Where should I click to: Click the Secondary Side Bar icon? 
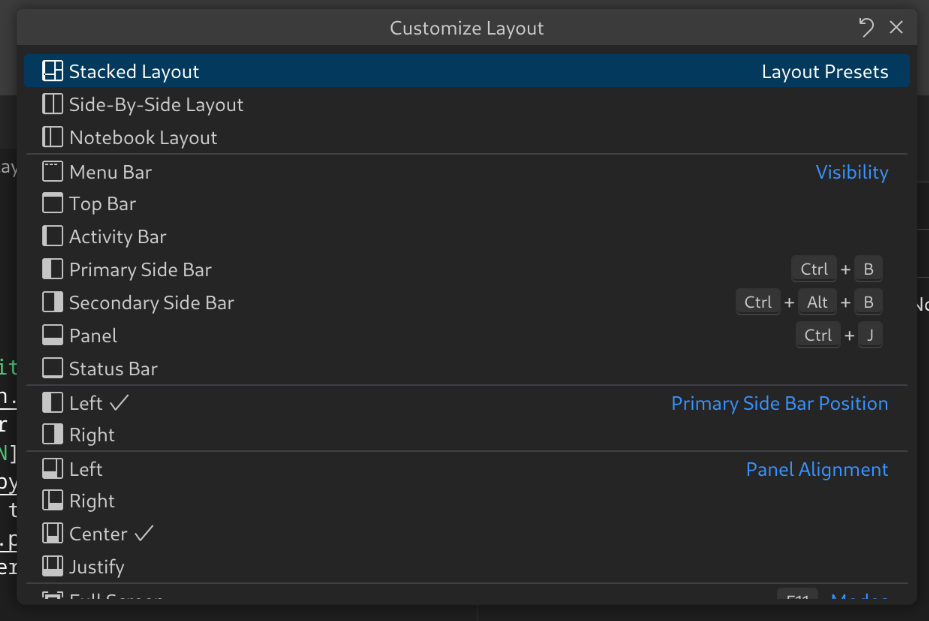[51, 302]
